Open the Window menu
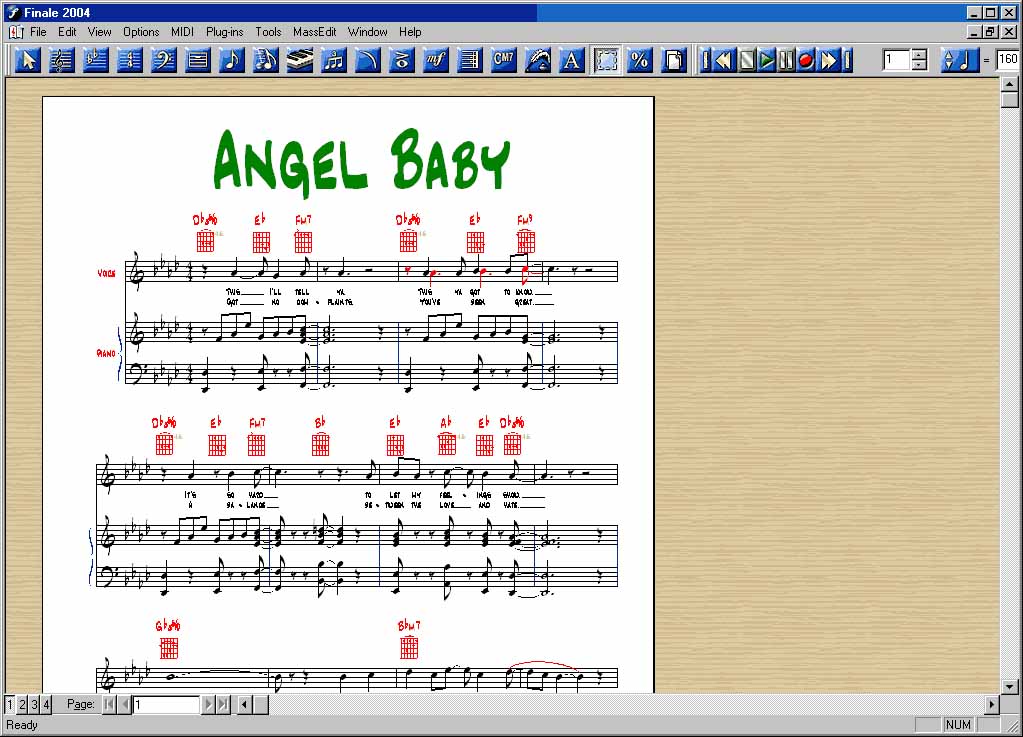This screenshot has width=1023, height=737. (x=367, y=31)
